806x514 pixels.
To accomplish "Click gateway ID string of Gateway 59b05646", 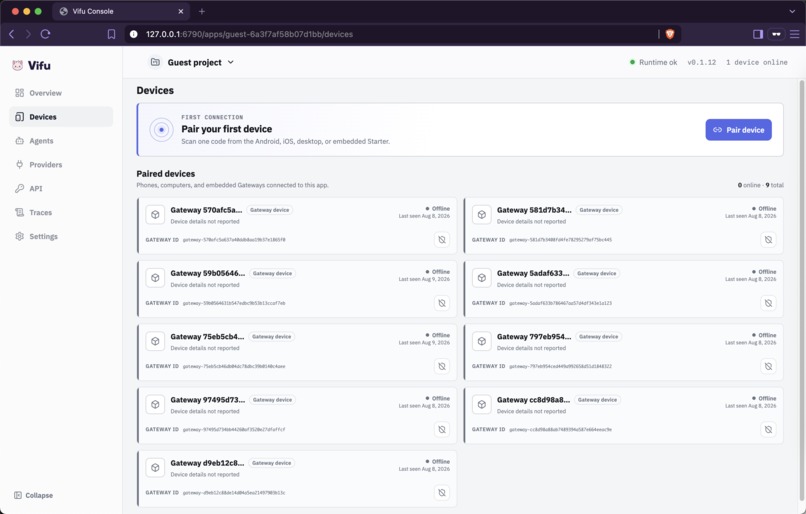I will pyautogui.click(x=234, y=303).
